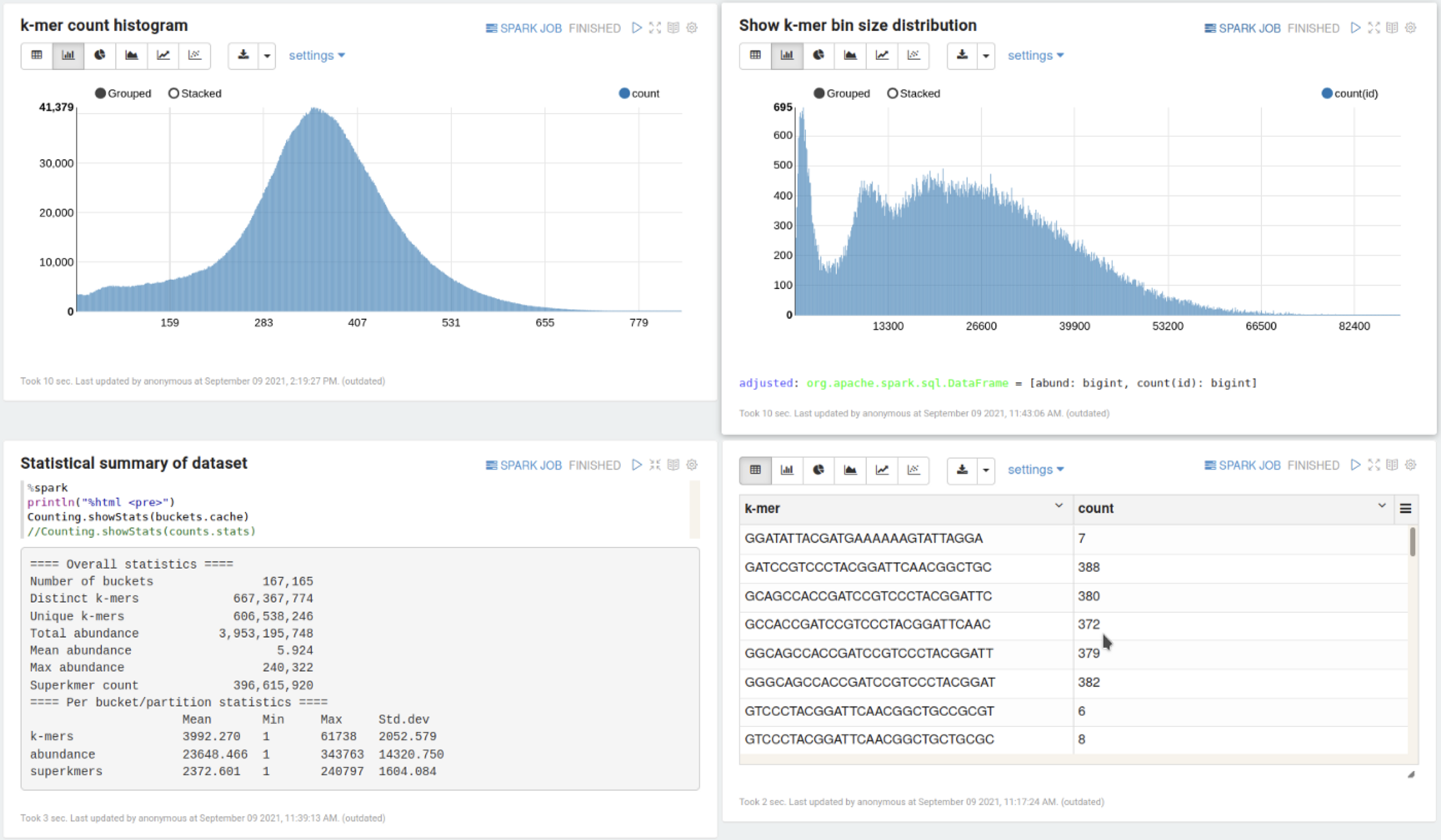
Task: Open the count column menu arrow
Action: (x=1382, y=505)
